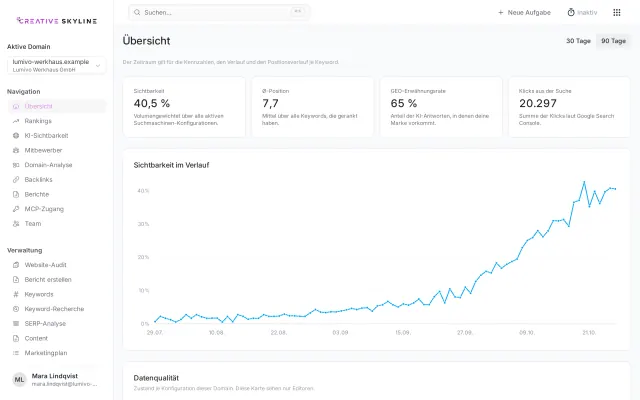Click the 29.07. axis label
The height and width of the screenshot is (400, 640).
155,333
